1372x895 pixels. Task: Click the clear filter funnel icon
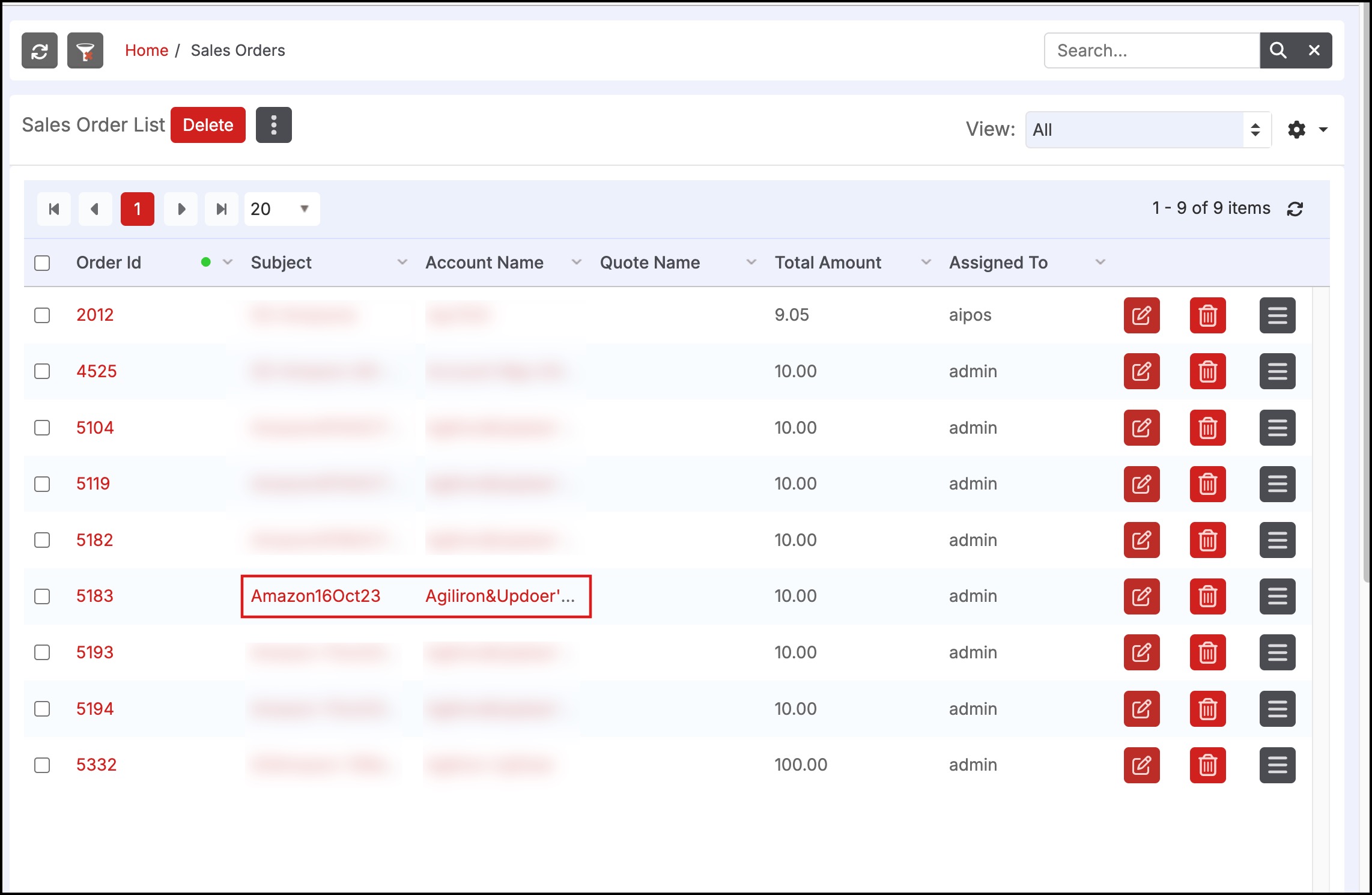[85, 51]
